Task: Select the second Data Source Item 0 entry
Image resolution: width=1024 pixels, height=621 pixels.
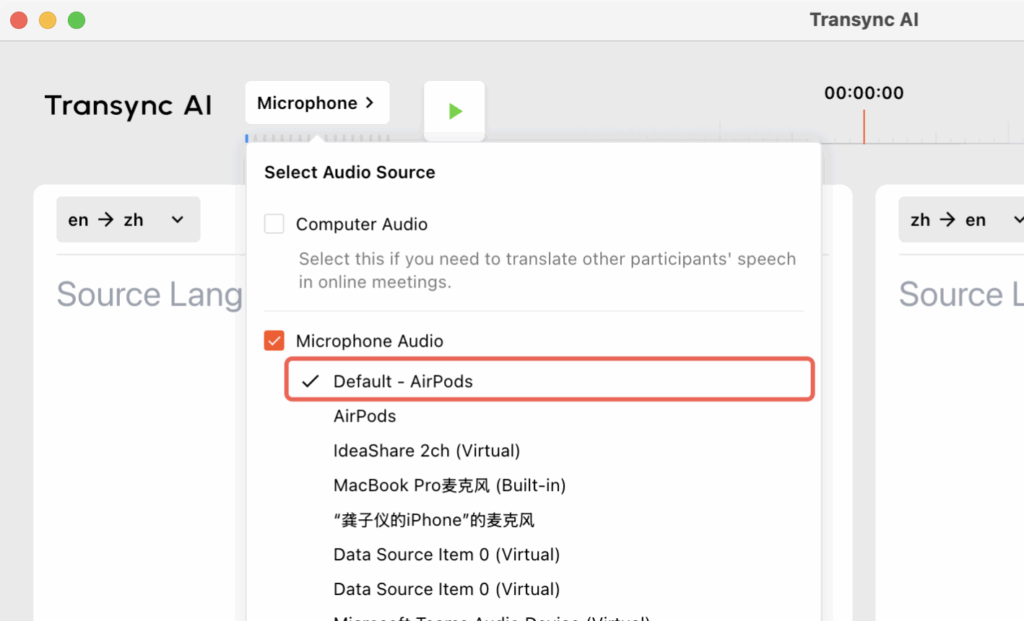Action: (x=446, y=589)
